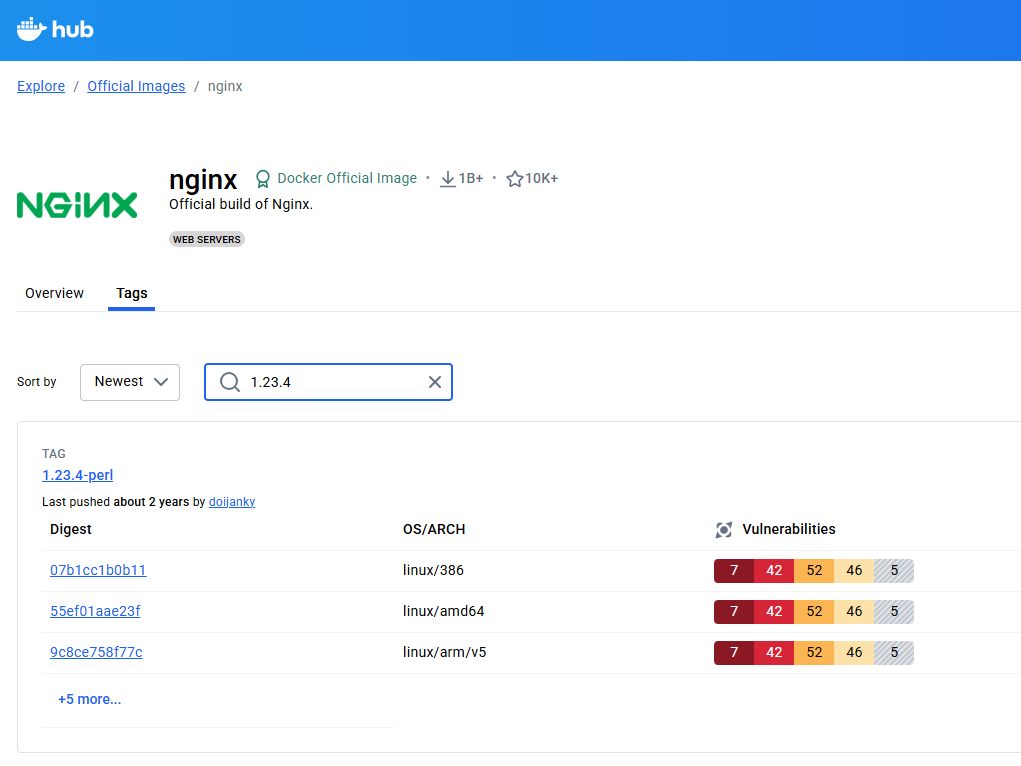Image resolution: width=1021 pixels, height=766 pixels.
Task: Click the star icon beside 10K+
Action: click(x=514, y=179)
